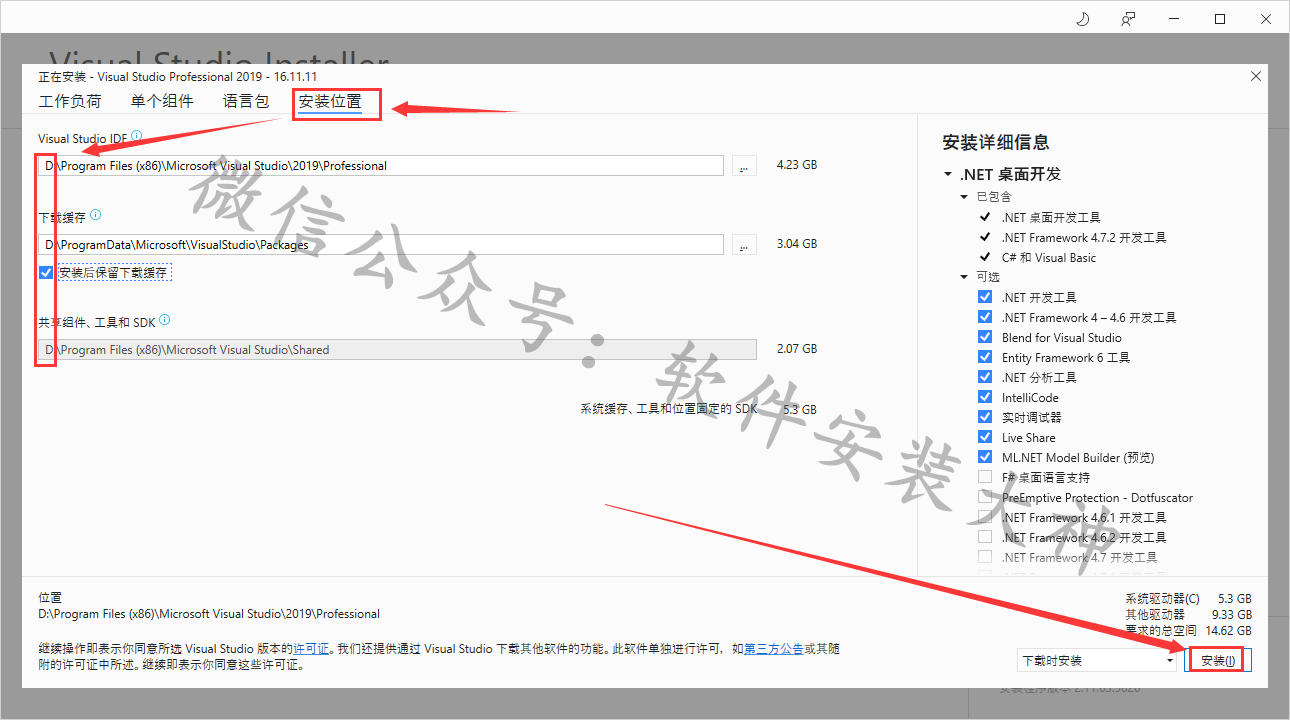Click the feedback icon in the title bar

(x=1128, y=19)
